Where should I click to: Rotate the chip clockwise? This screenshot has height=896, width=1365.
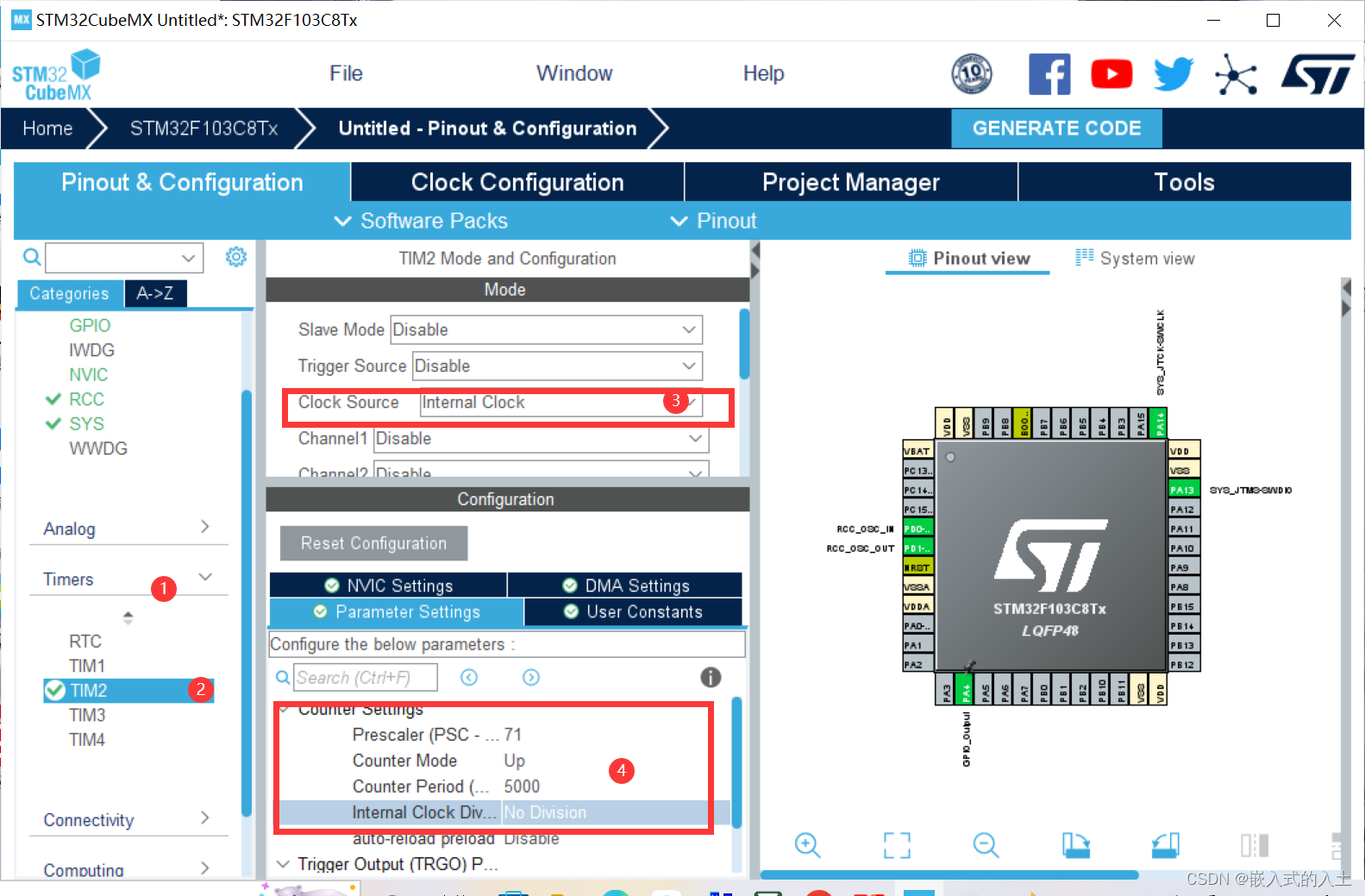pyautogui.click(x=1075, y=845)
